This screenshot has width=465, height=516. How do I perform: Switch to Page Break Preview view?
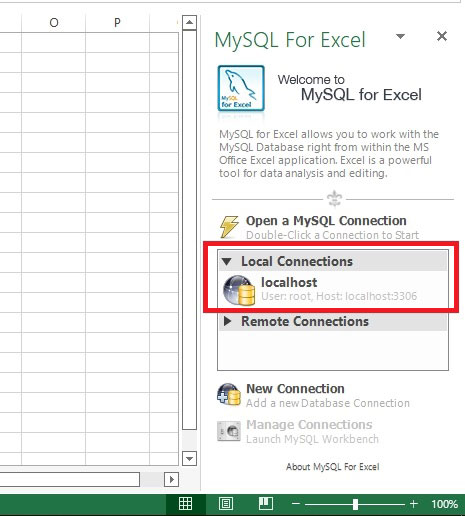(266, 504)
